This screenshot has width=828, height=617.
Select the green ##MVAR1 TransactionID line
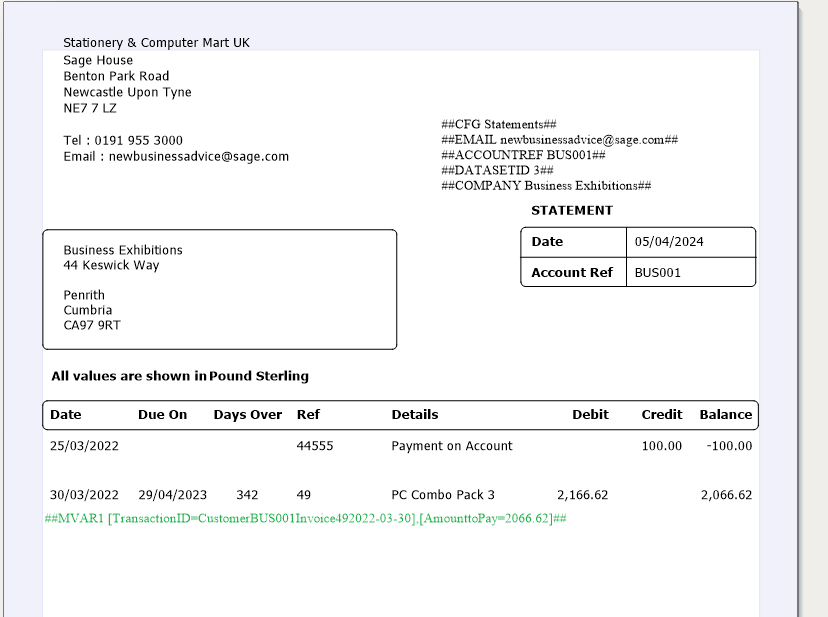click(305, 519)
